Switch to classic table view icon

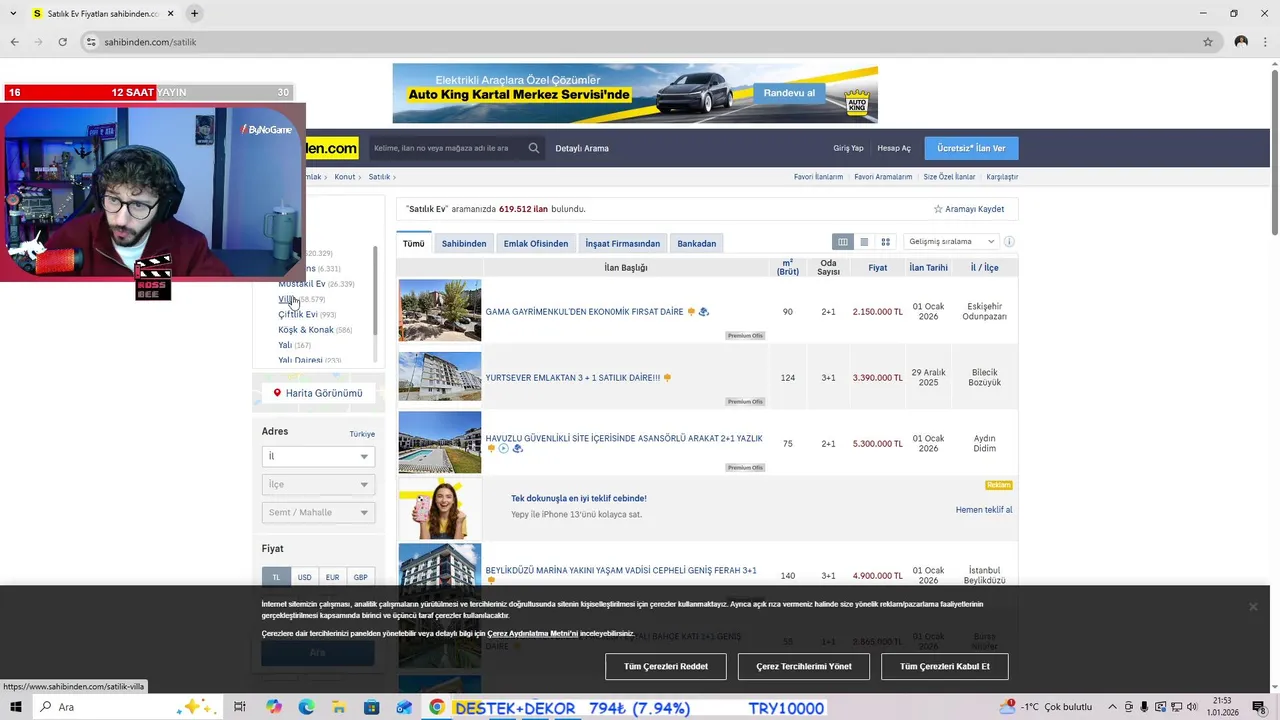pos(843,242)
